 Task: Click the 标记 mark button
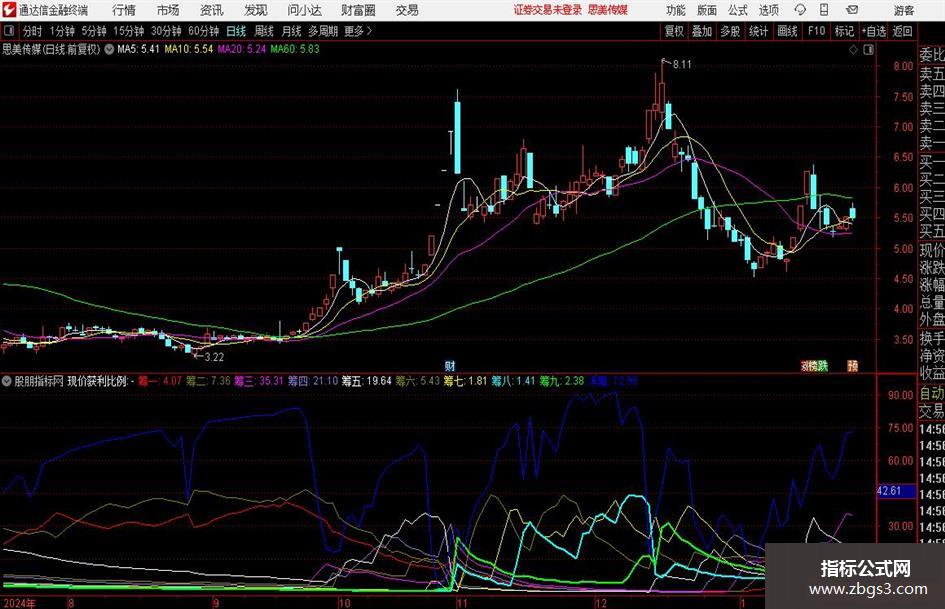point(844,31)
